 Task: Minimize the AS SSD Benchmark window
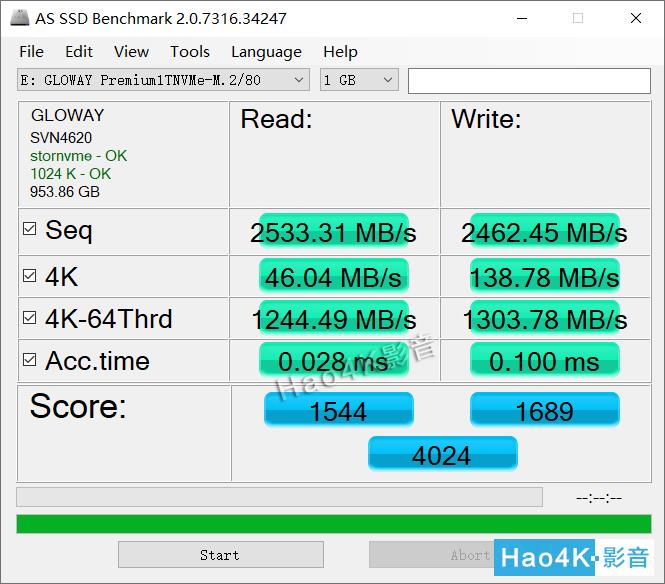tap(522, 18)
